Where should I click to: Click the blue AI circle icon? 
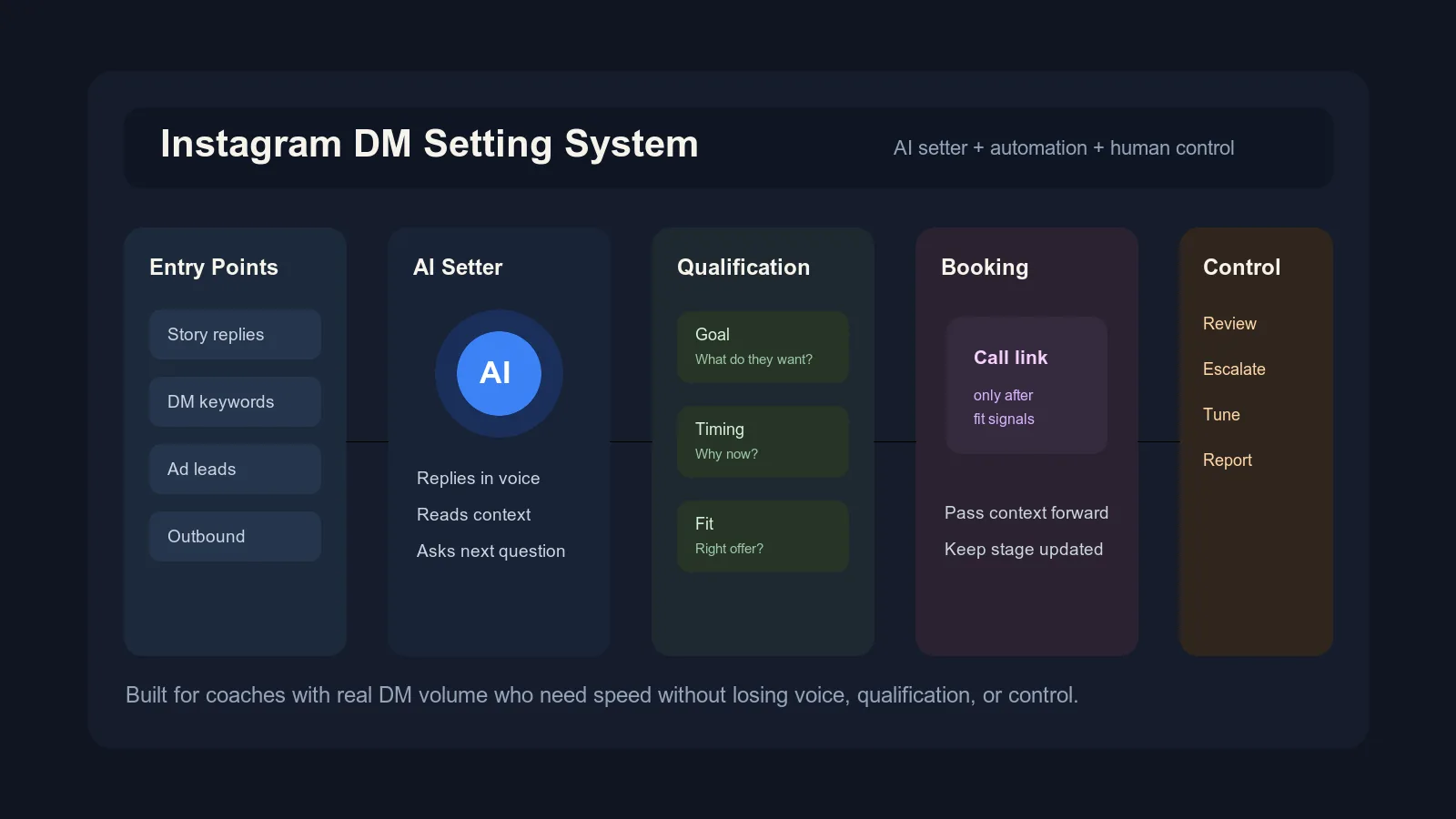coord(499,373)
